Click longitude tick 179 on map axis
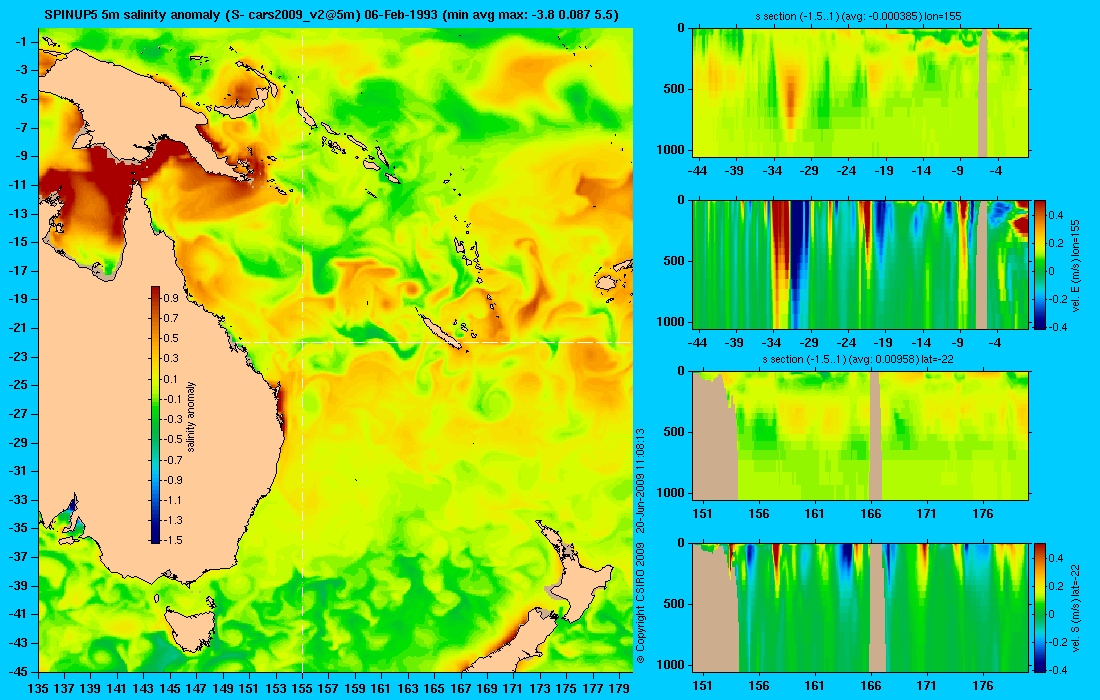This screenshot has width=1100, height=700. 619,689
